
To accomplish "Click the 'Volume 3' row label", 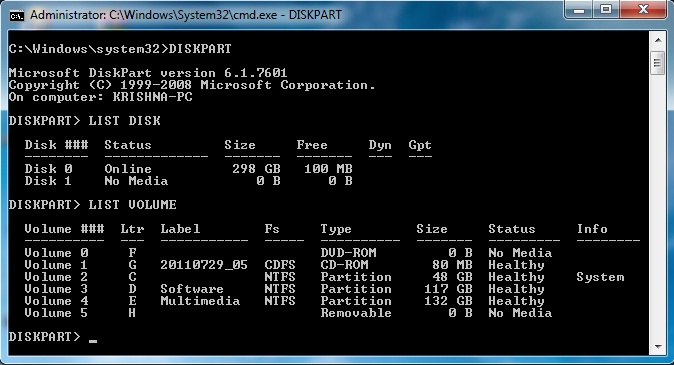I will 56,289.
